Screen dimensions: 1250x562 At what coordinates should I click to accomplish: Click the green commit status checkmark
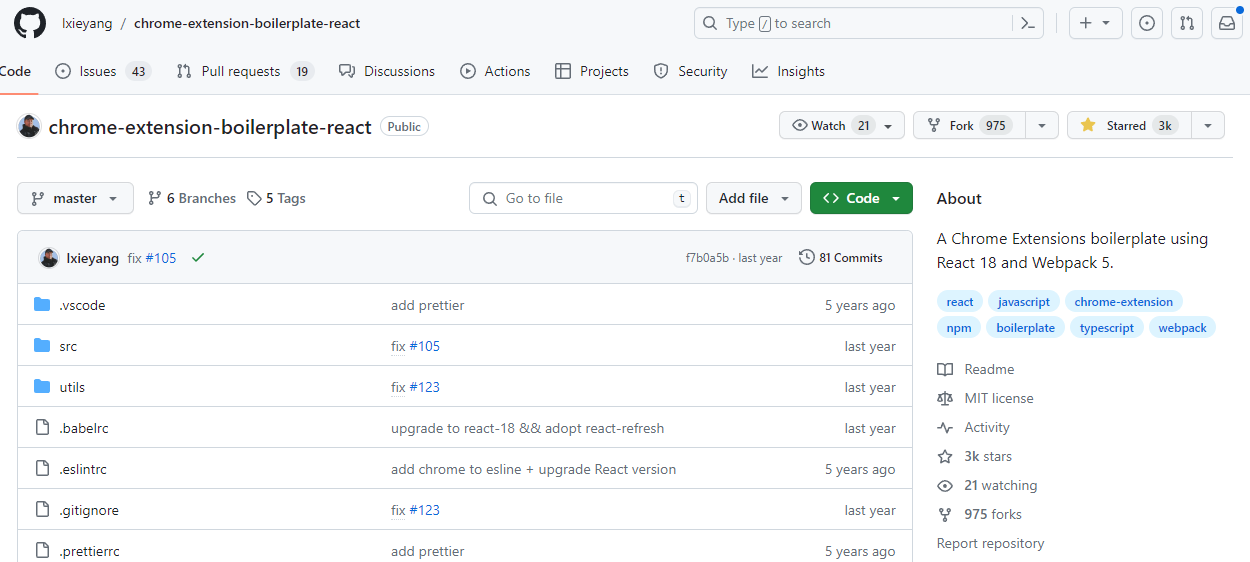[x=198, y=258]
